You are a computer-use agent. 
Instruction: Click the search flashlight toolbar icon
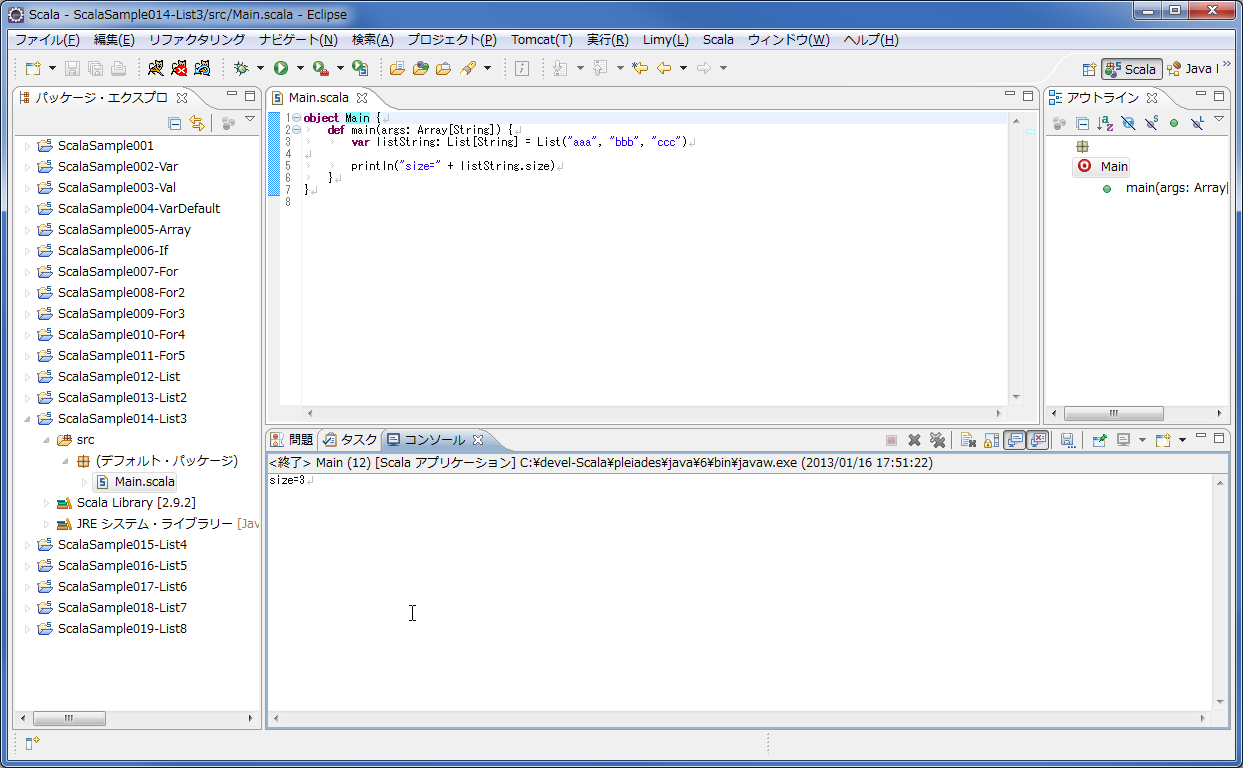[x=470, y=68]
